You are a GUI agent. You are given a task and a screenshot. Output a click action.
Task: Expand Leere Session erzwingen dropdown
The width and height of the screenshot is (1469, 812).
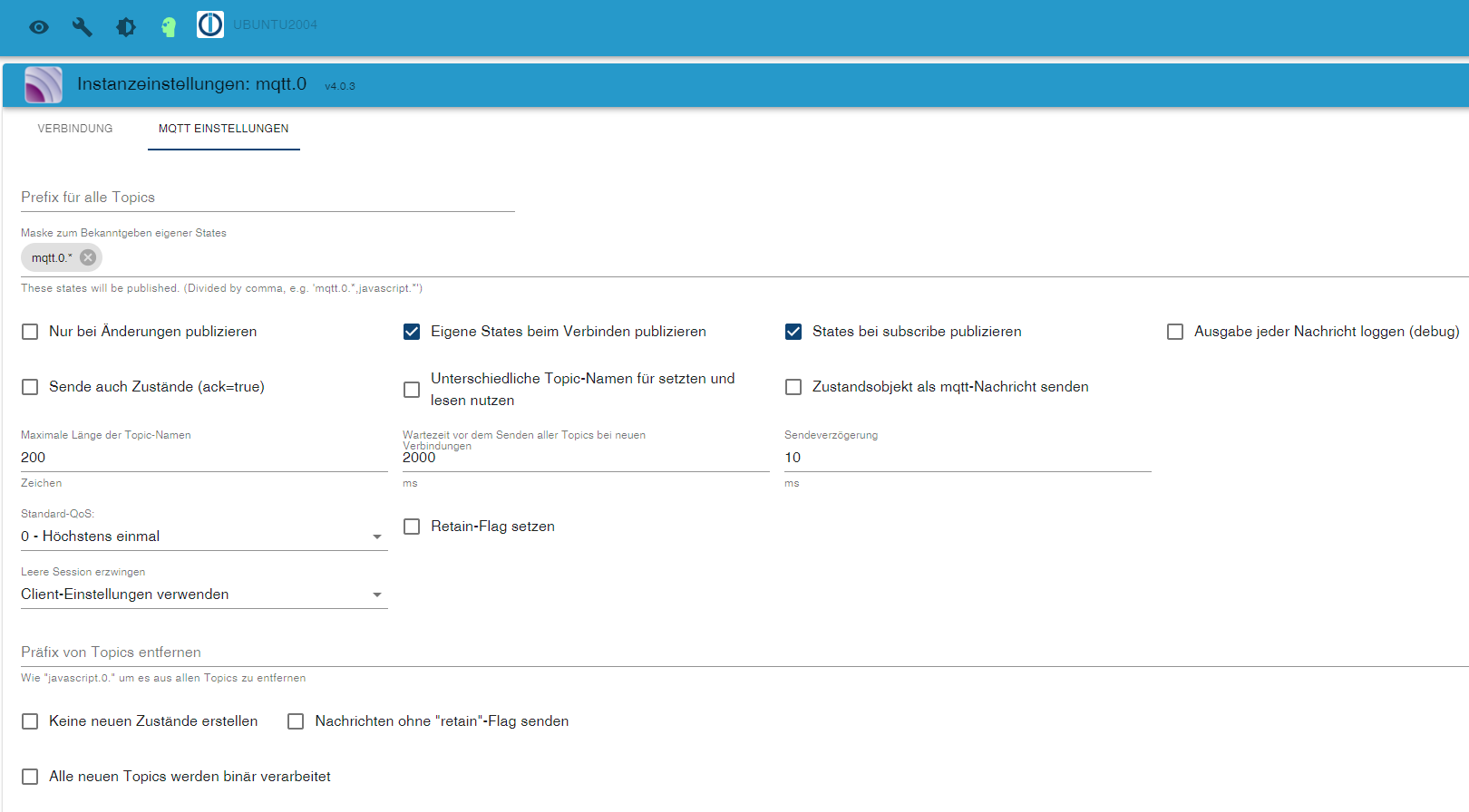(x=204, y=594)
